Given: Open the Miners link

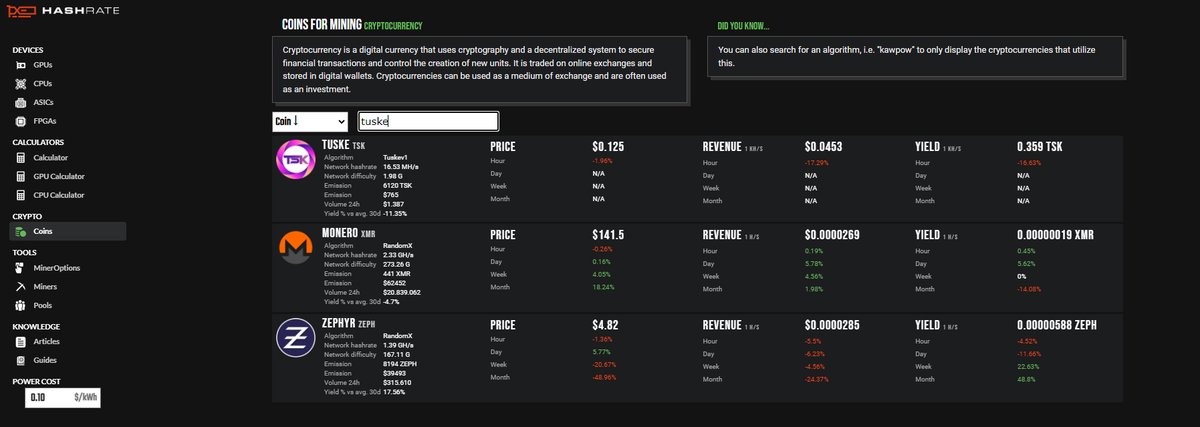Looking at the screenshot, I should (46, 287).
